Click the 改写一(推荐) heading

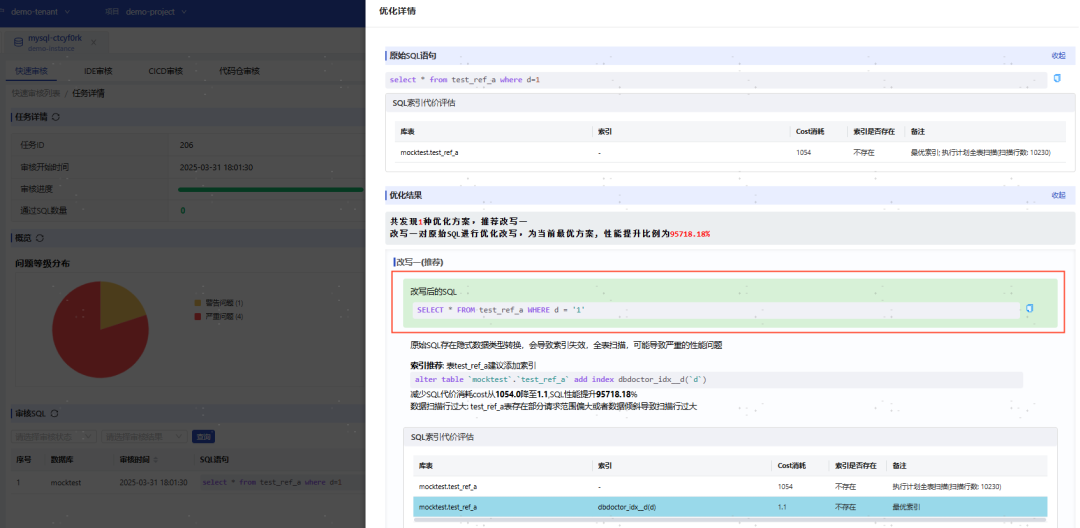(x=419, y=262)
